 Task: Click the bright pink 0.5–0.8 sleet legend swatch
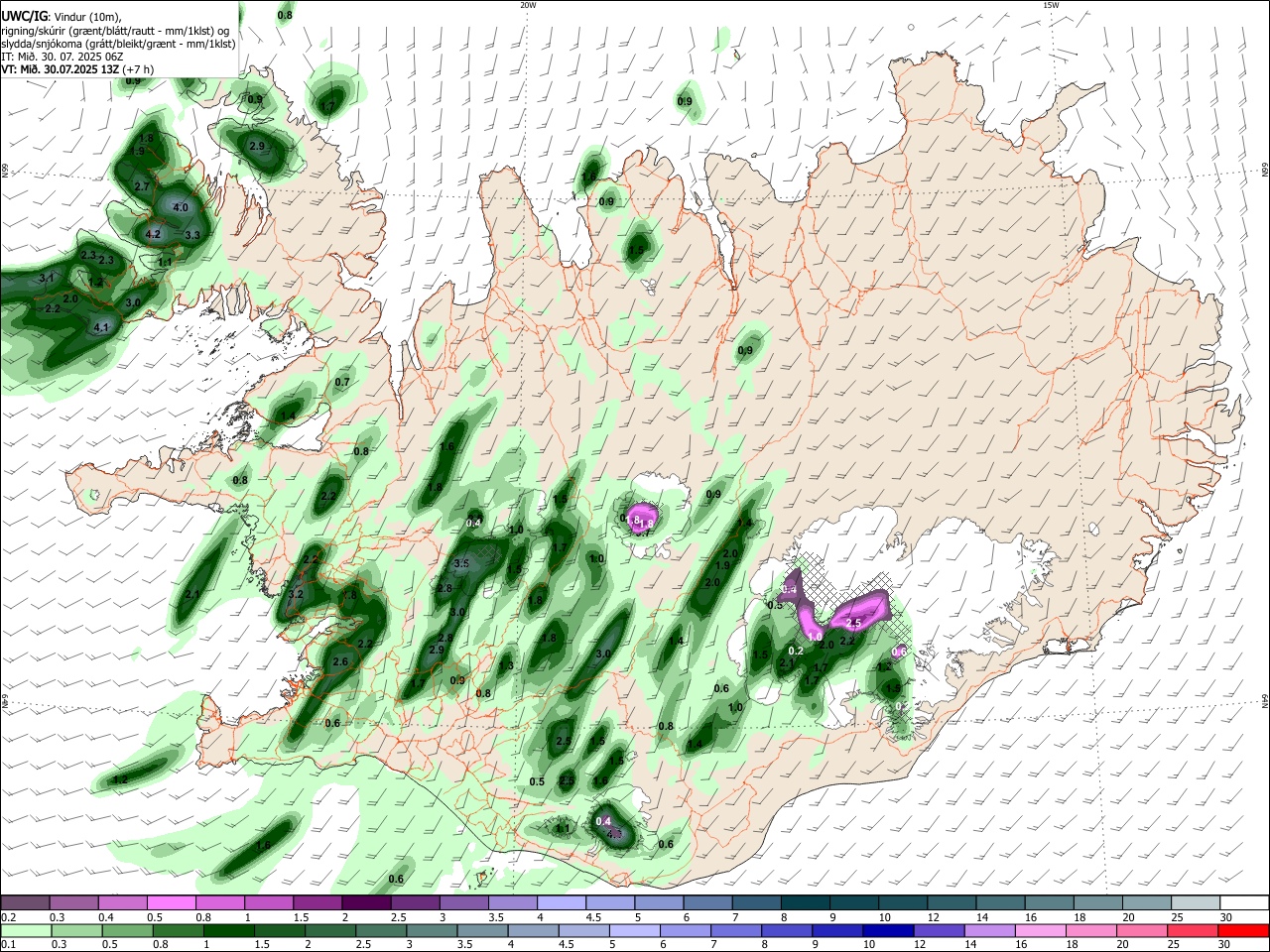[171, 903]
